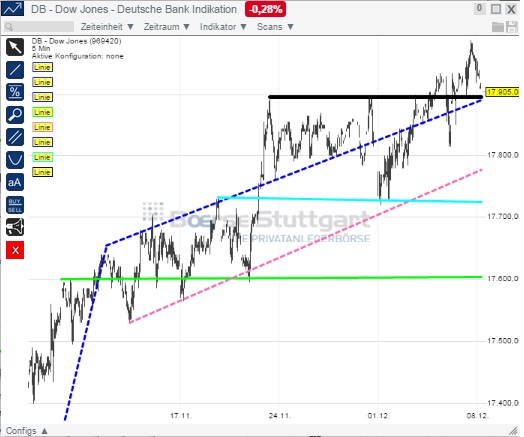
Task: Click the 17.400,0 price axis label
Action: (503, 403)
